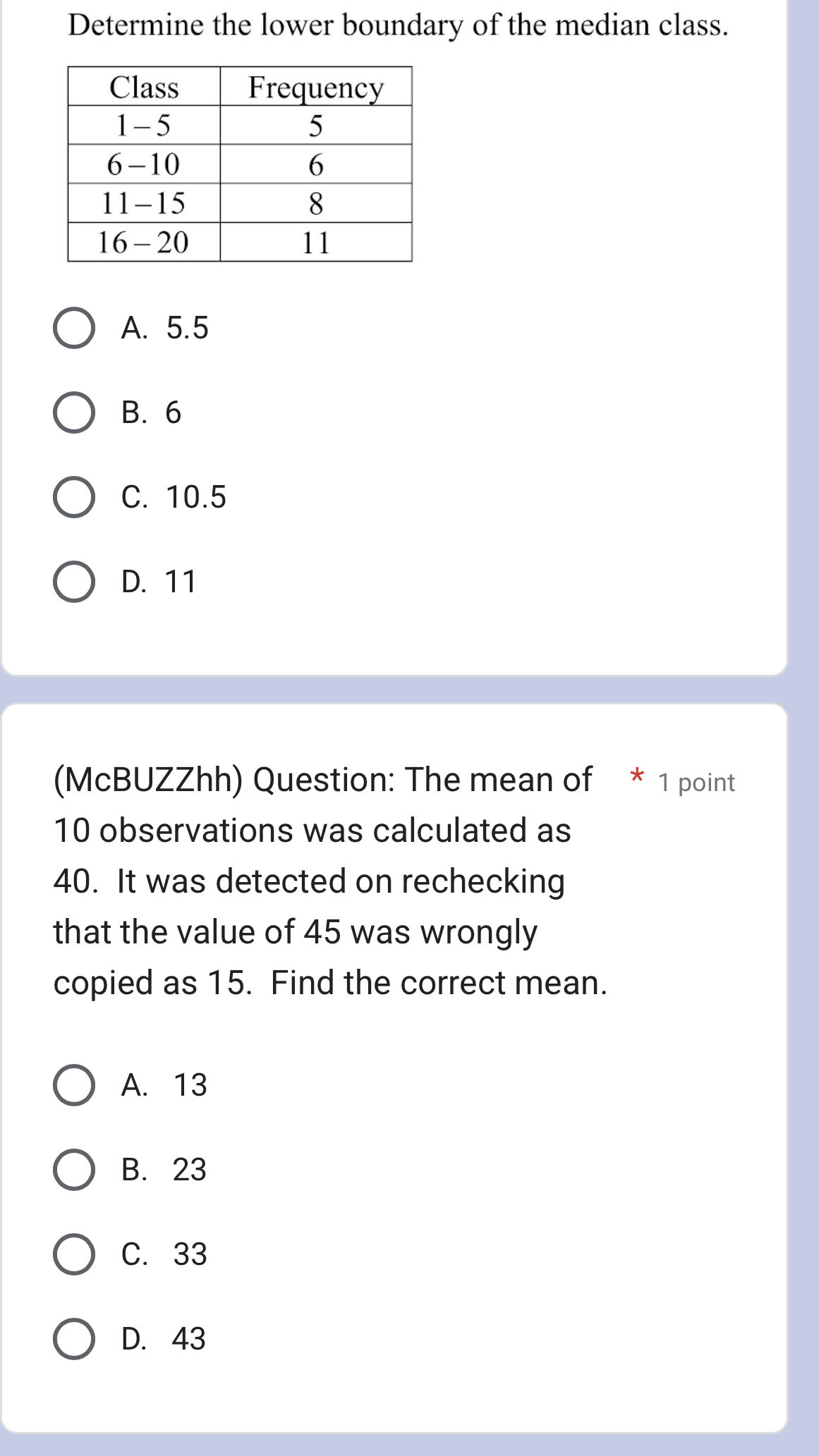Select answer C. 33 for McBUZZhh question
Screen dimensions: 819x1456
(73, 1255)
